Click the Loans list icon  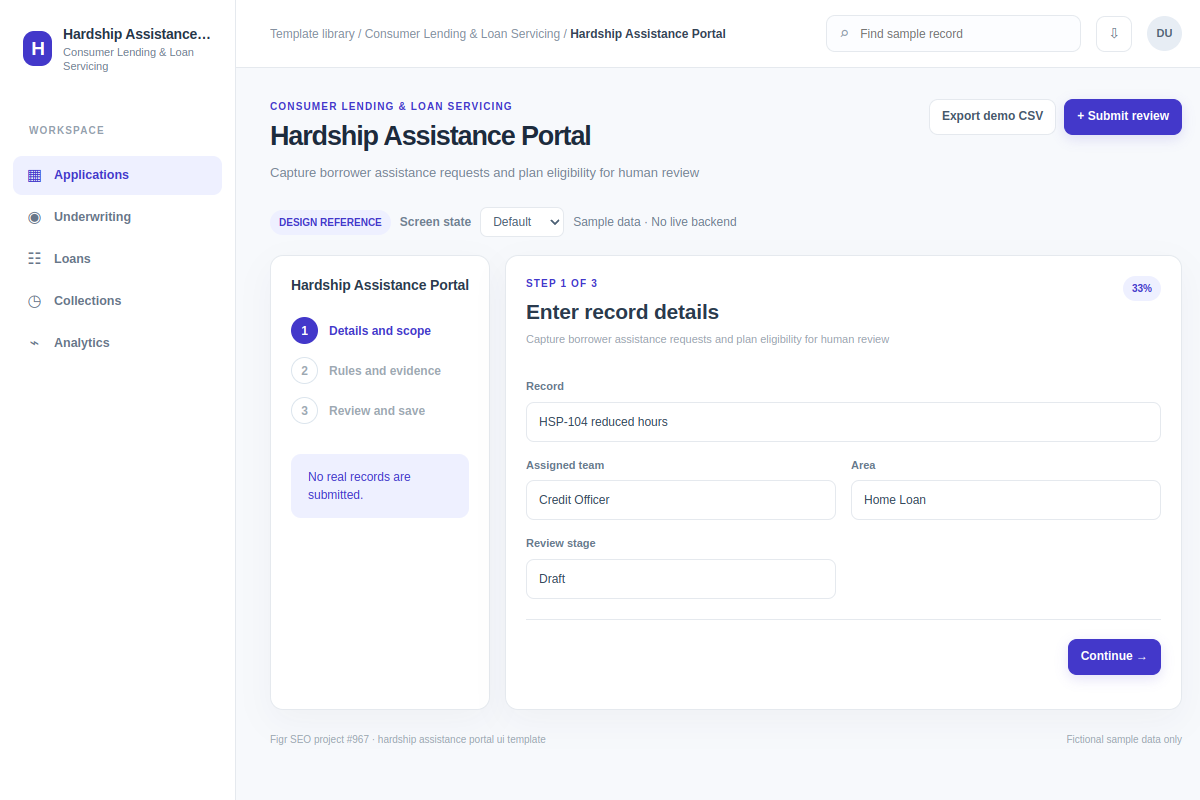[x=35, y=259]
